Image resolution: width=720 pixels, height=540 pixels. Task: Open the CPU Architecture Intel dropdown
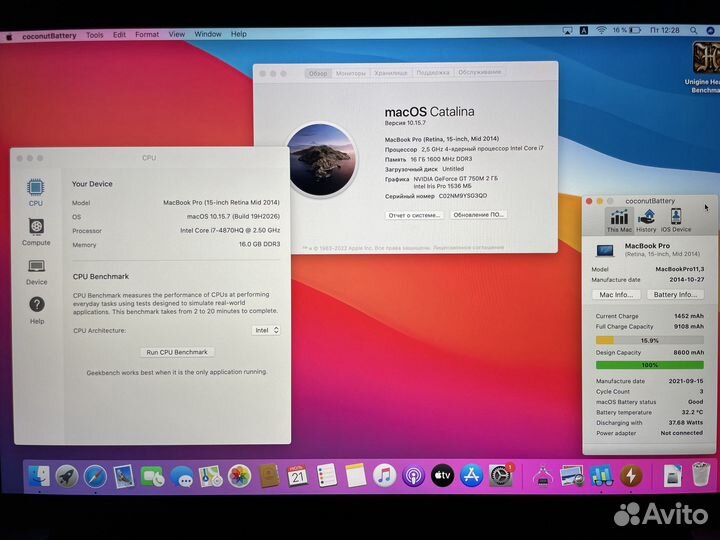pos(266,330)
